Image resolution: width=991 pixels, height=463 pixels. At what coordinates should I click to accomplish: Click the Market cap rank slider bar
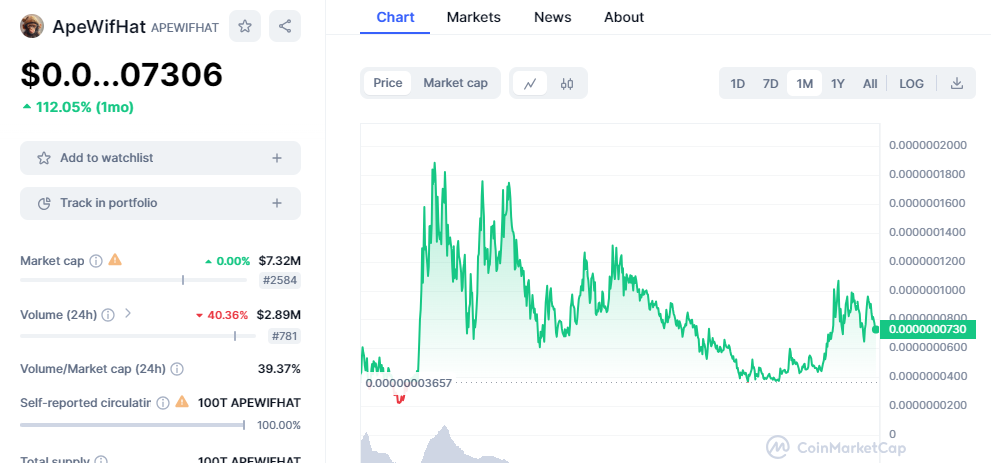point(133,280)
